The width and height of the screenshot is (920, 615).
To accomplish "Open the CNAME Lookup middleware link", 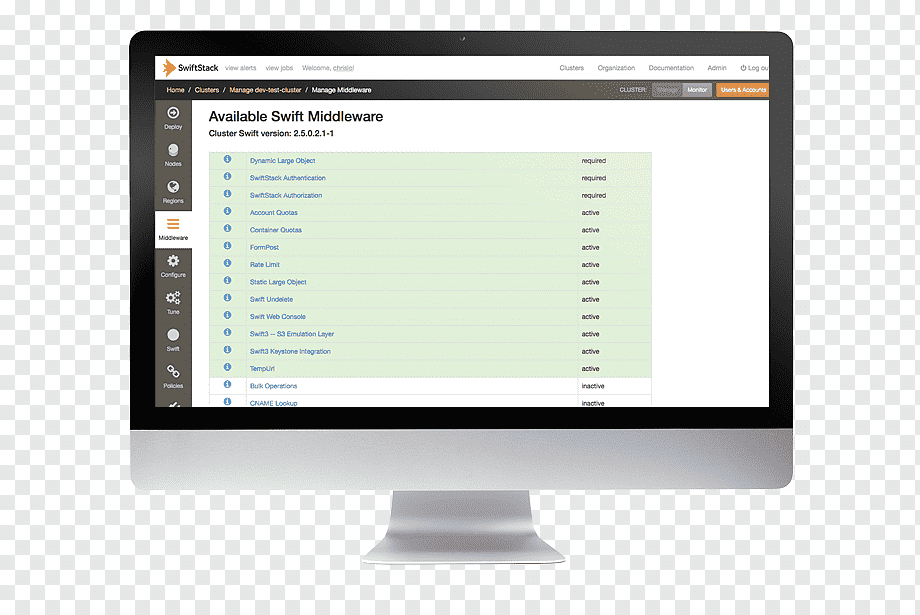I will click(274, 403).
